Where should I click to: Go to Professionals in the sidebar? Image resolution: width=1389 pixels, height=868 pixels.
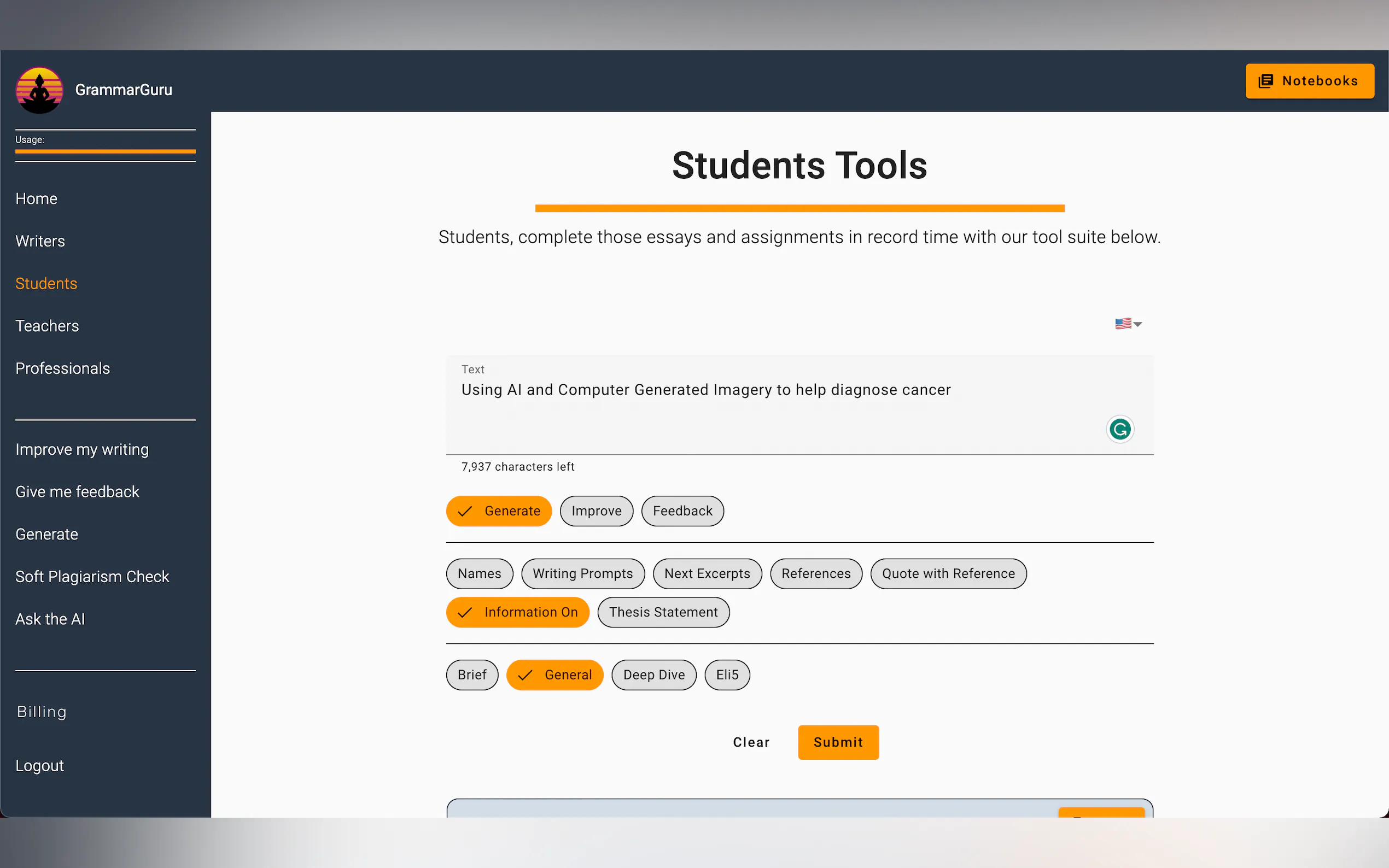click(62, 368)
